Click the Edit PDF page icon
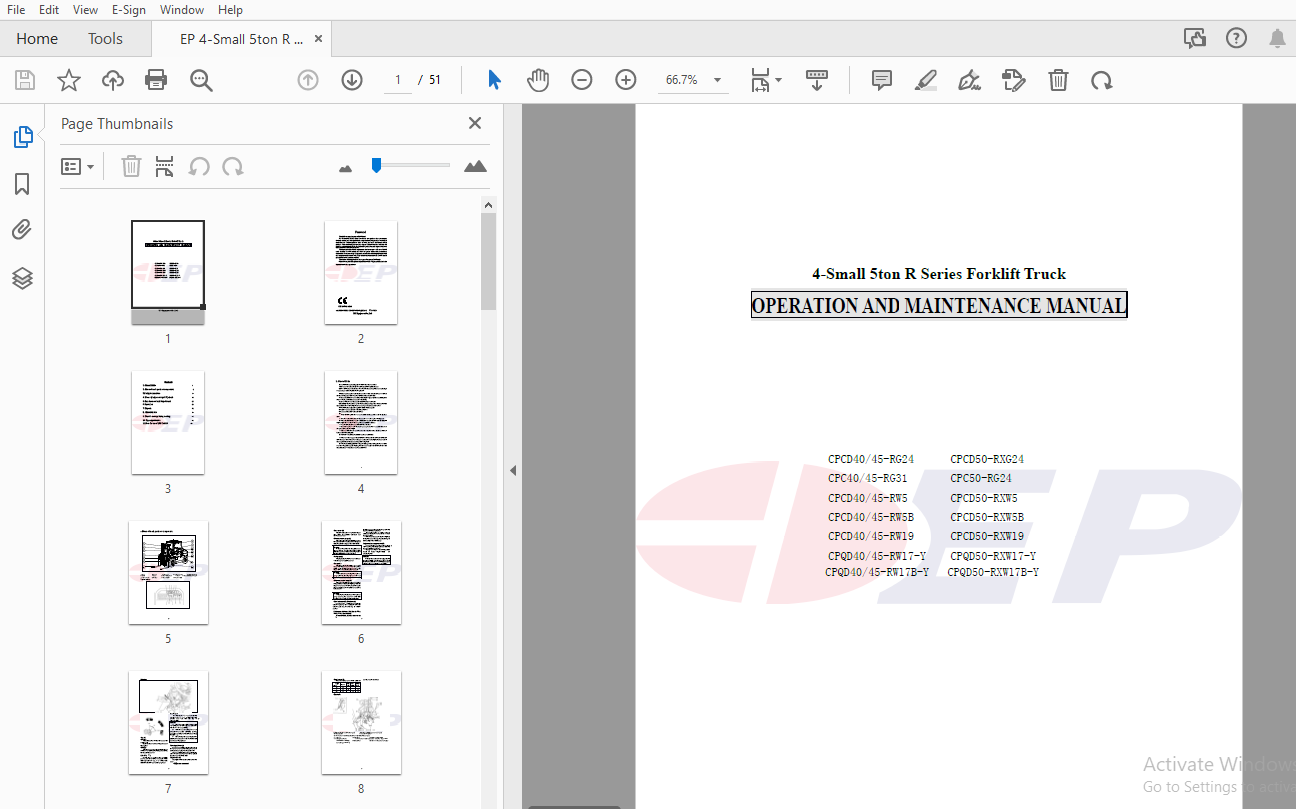Image resolution: width=1296 pixels, height=809 pixels. click(1014, 80)
